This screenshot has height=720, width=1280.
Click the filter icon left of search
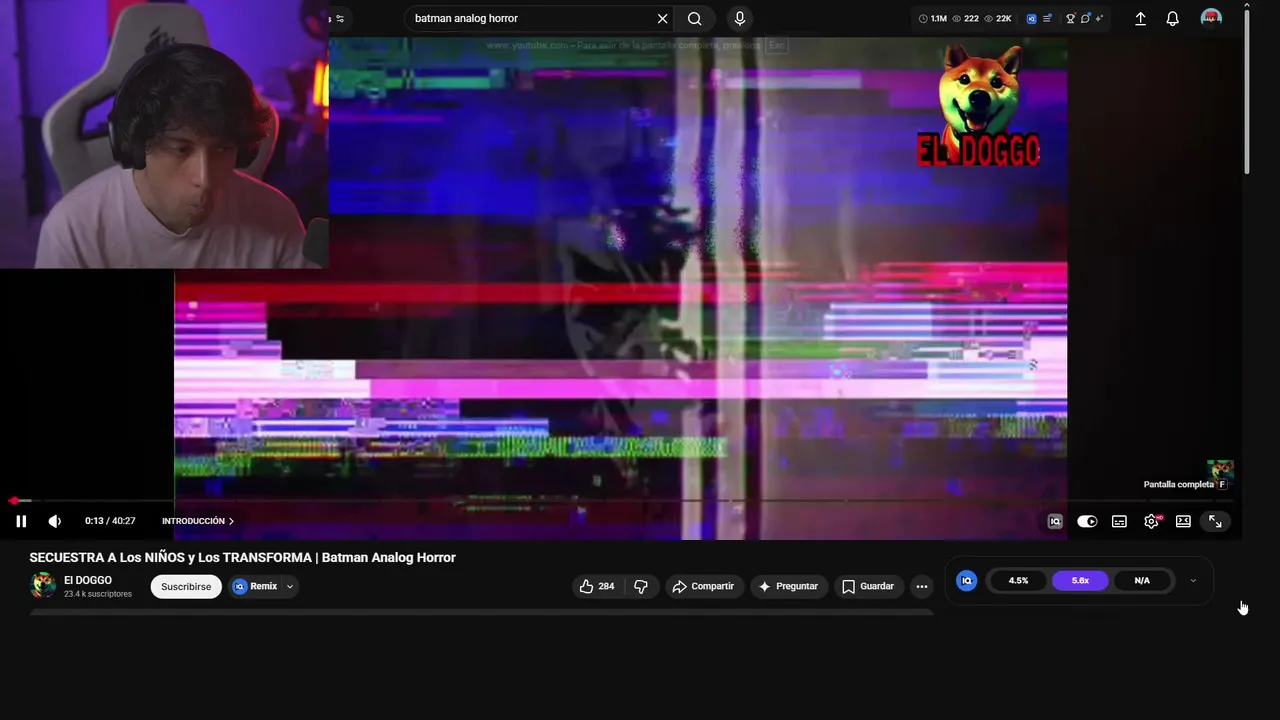tap(340, 18)
